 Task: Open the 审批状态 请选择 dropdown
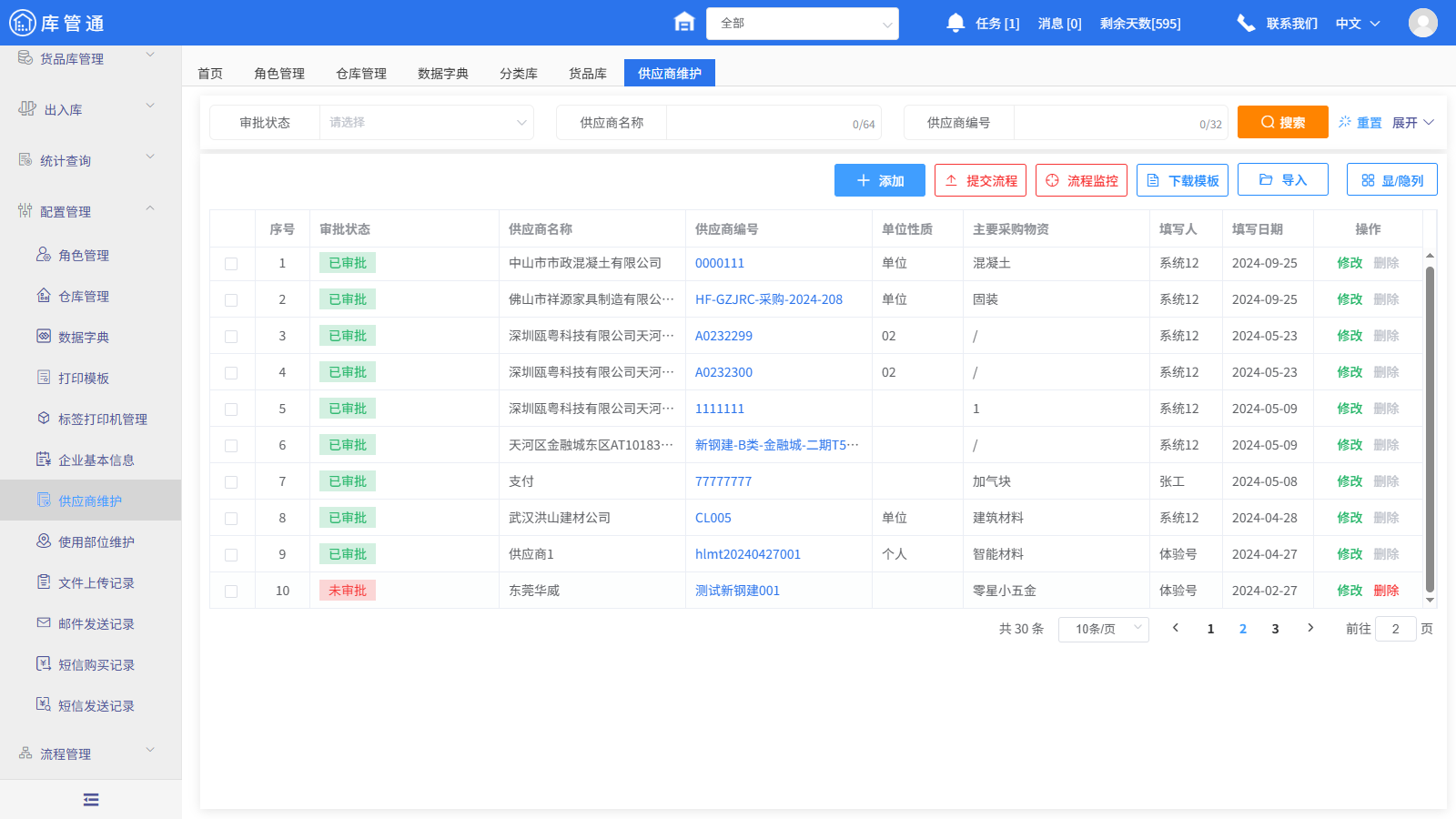pyautogui.click(x=426, y=123)
